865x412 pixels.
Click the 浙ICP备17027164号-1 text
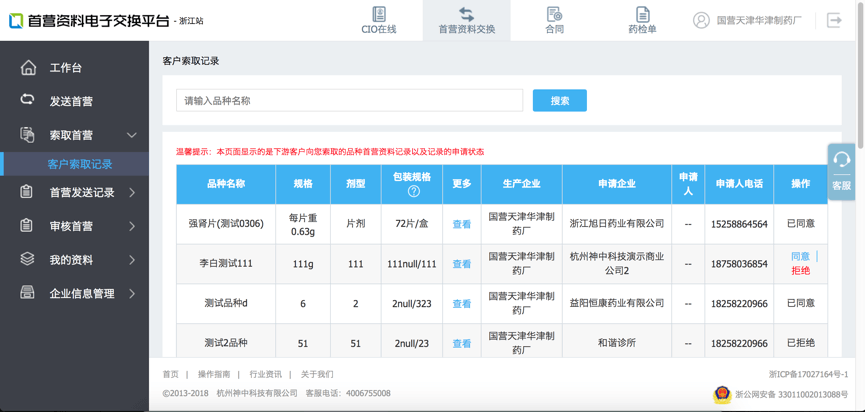[x=808, y=374]
